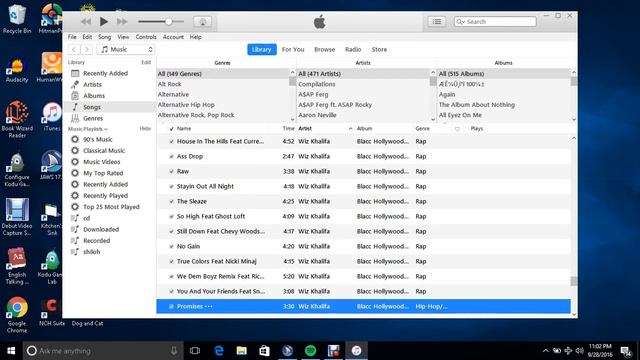Open the File menu

pos(72,37)
